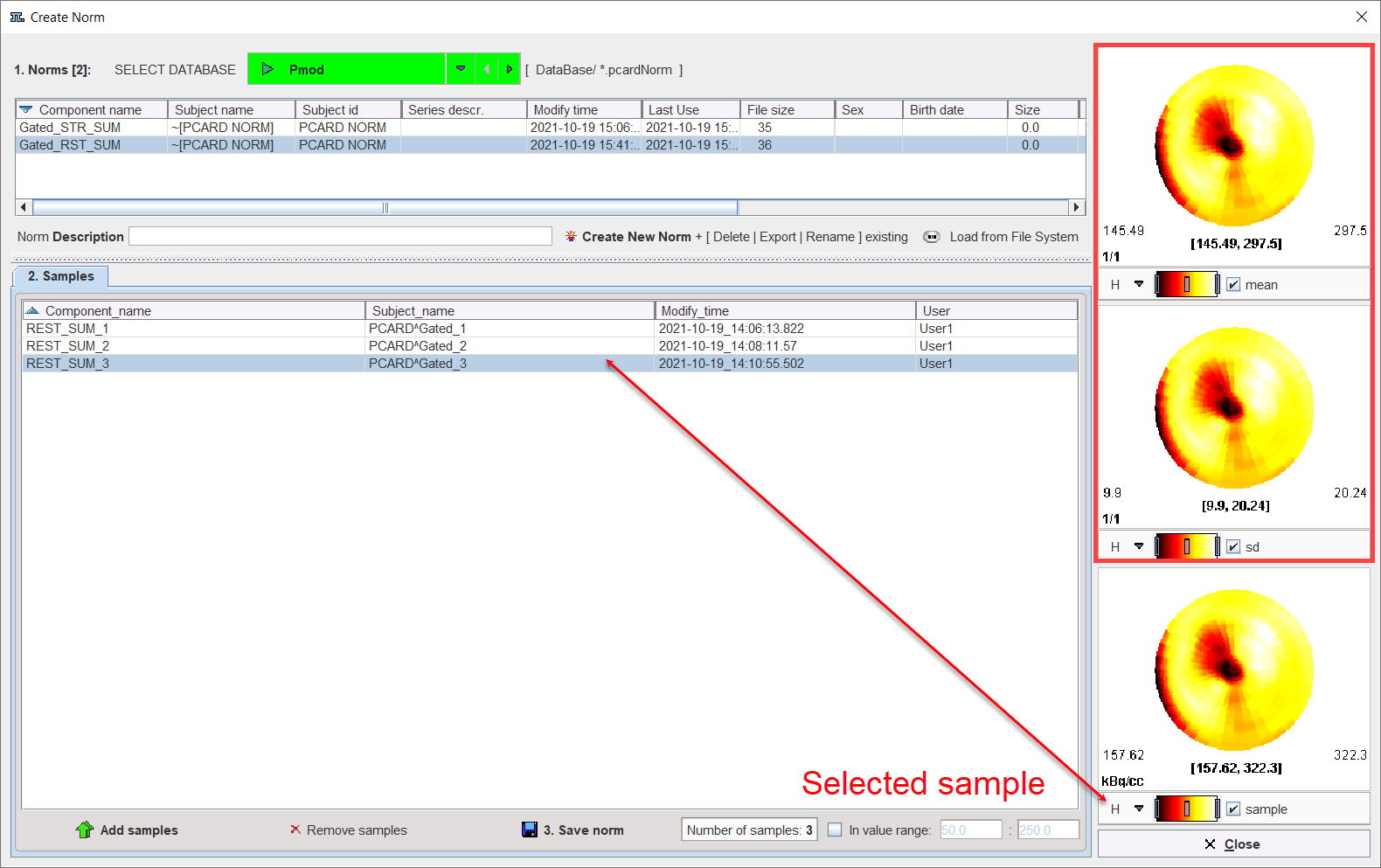The height and width of the screenshot is (868, 1381).
Task: Open the sd color table dropdown arrow
Action: pos(1139,546)
